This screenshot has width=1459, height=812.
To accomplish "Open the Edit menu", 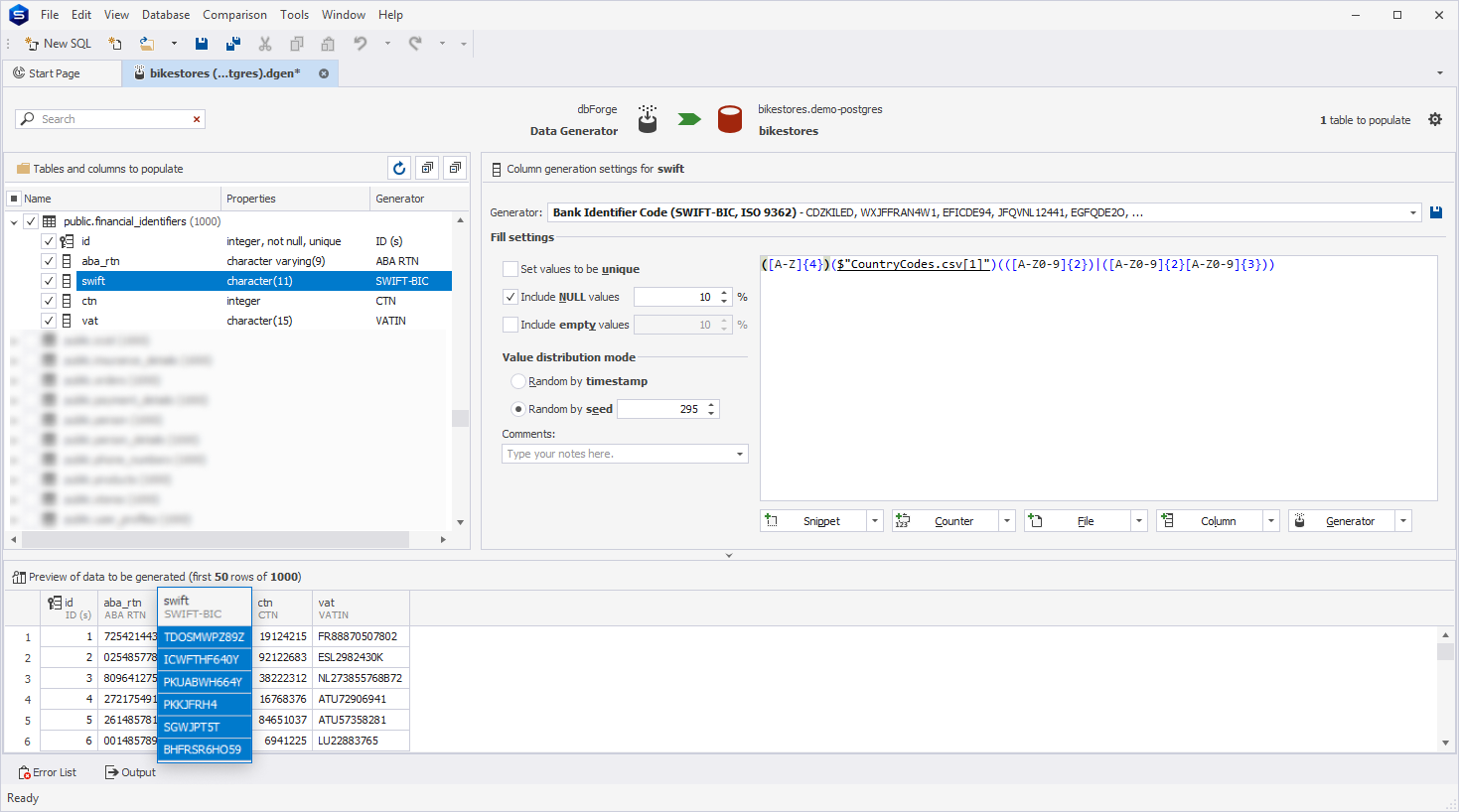I will (x=81, y=15).
